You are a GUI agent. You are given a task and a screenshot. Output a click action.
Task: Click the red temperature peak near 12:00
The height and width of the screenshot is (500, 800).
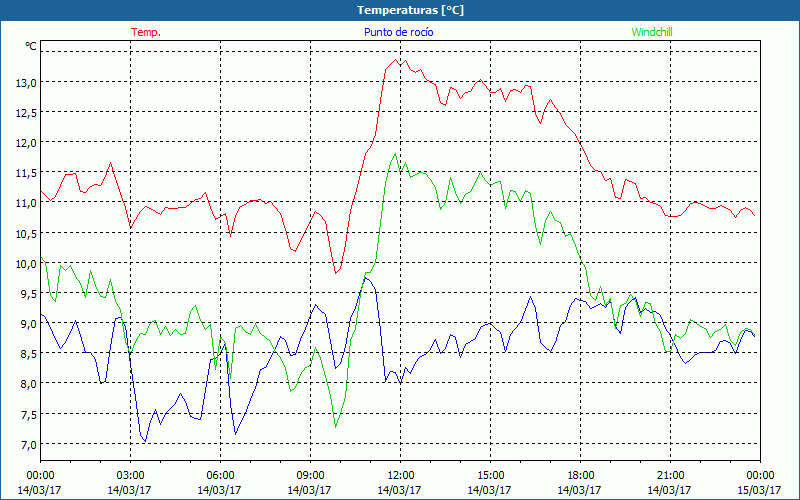point(396,59)
